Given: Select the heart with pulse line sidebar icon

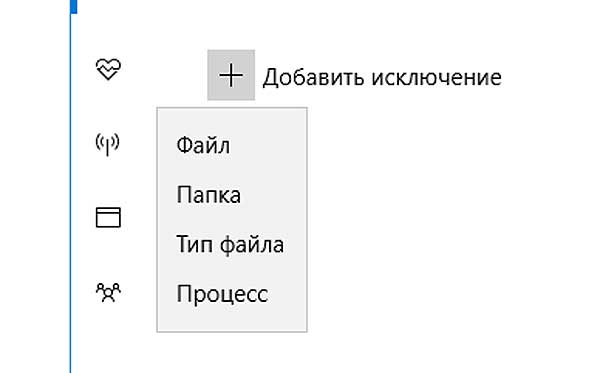Looking at the screenshot, I should pyautogui.click(x=108, y=69).
